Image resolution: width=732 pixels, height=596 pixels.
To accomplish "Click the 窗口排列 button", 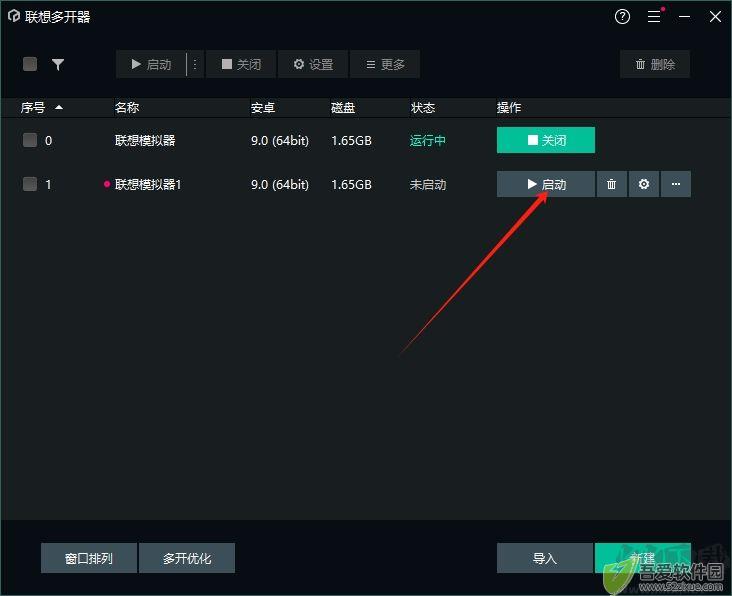I will pos(89,558).
